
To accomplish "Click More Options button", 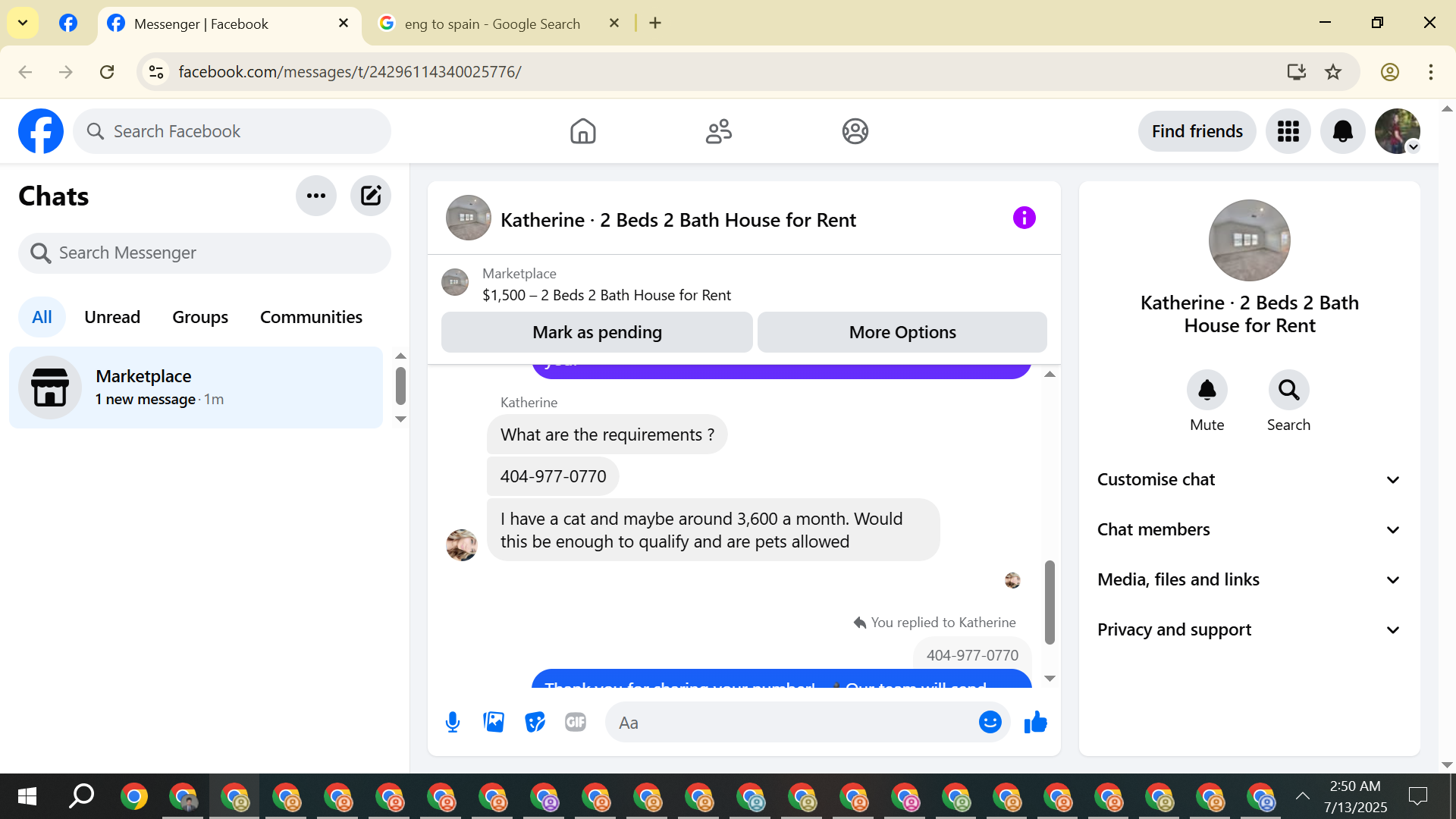I will tap(902, 332).
